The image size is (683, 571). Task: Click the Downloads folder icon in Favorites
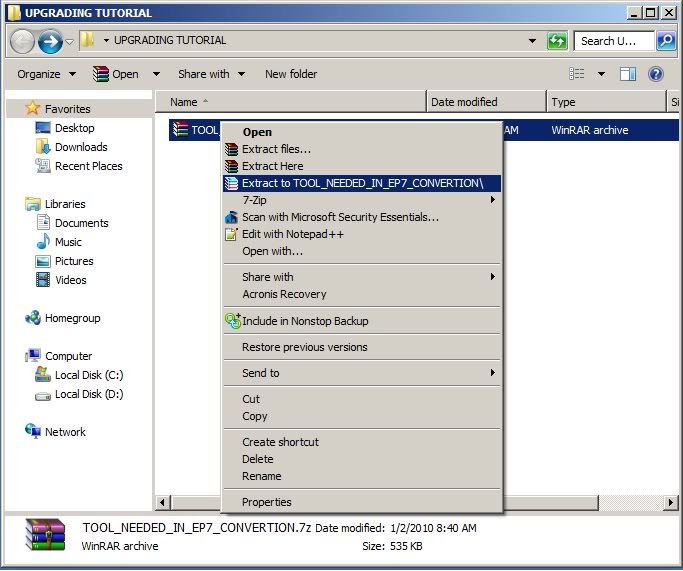43,147
